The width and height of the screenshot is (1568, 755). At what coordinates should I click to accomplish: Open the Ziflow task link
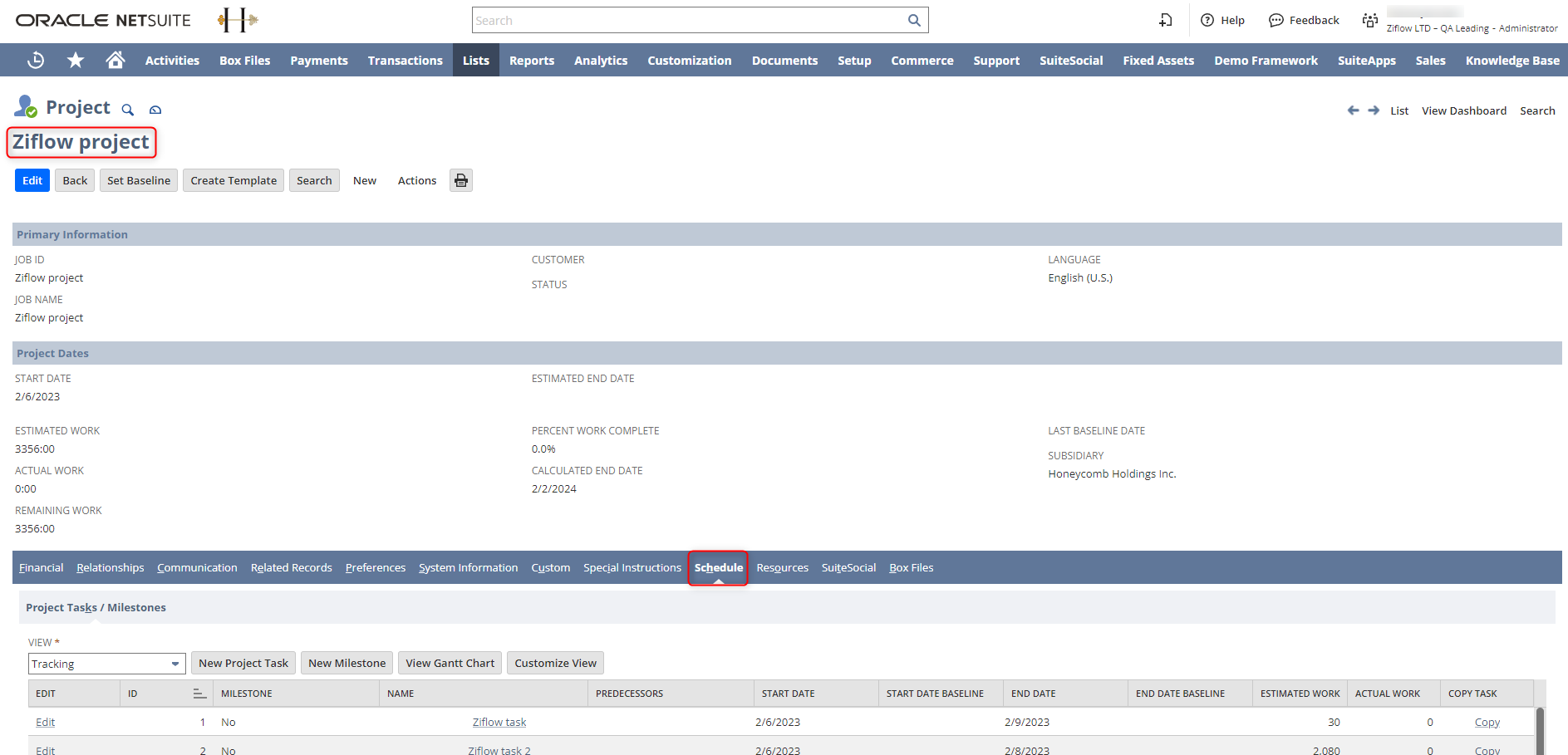pos(499,722)
